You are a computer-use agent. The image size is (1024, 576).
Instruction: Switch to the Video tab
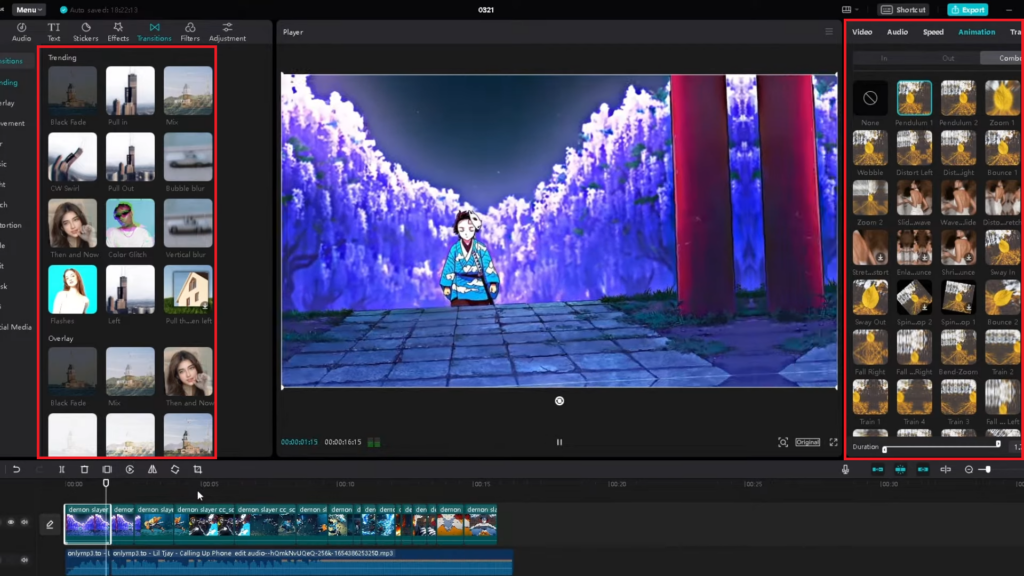pos(862,31)
